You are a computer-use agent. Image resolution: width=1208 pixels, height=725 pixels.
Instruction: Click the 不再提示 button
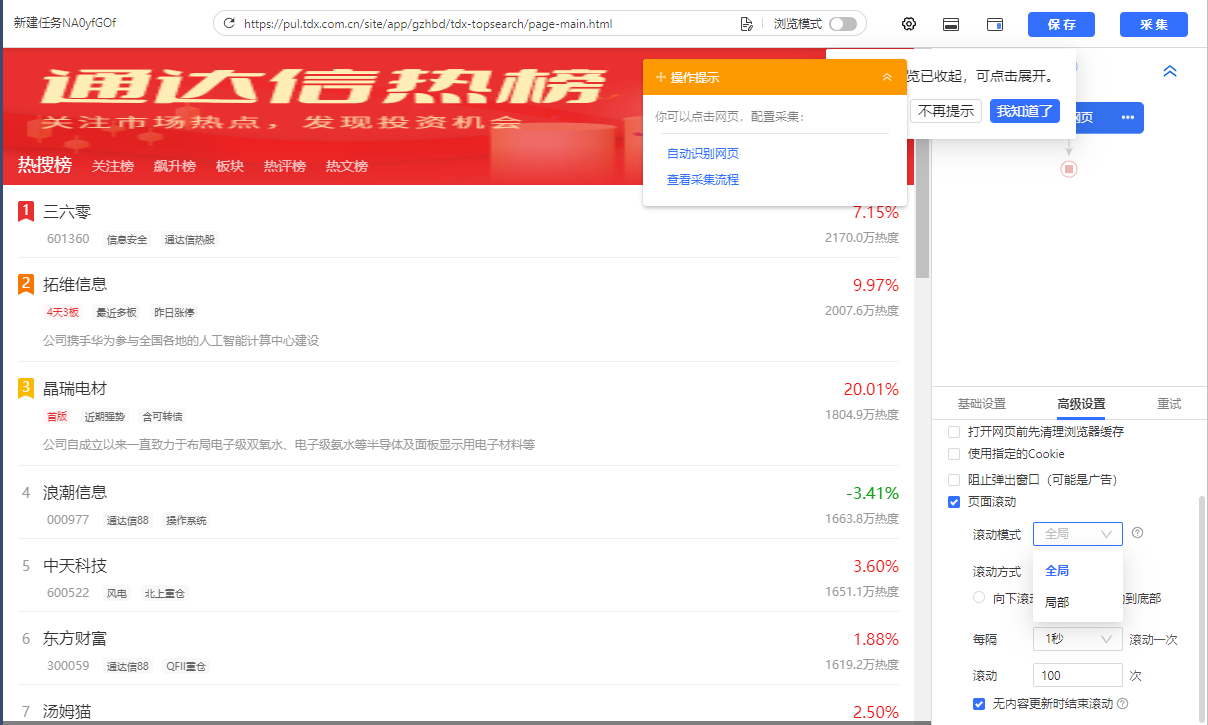946,111
